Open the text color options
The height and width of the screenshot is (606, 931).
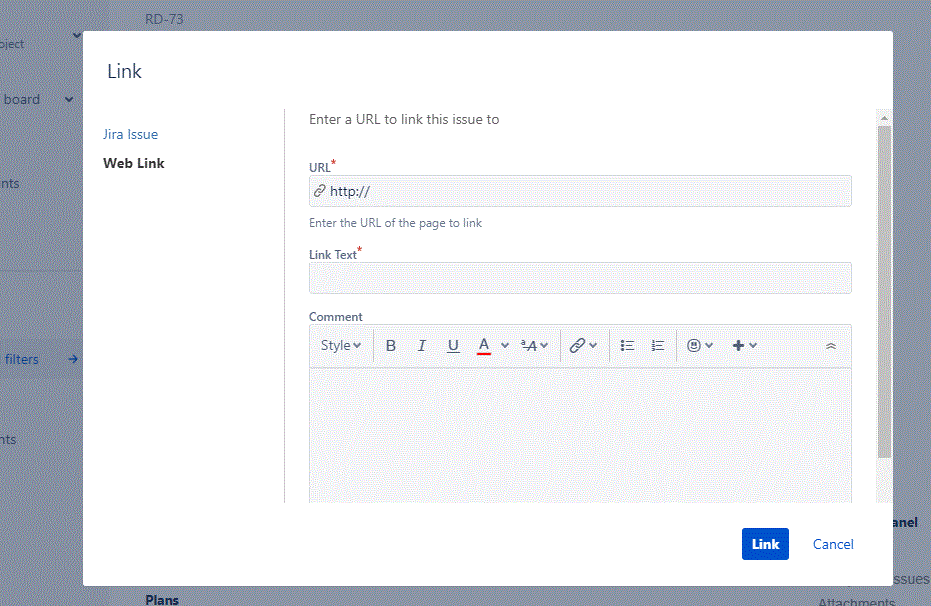[489, 345]
